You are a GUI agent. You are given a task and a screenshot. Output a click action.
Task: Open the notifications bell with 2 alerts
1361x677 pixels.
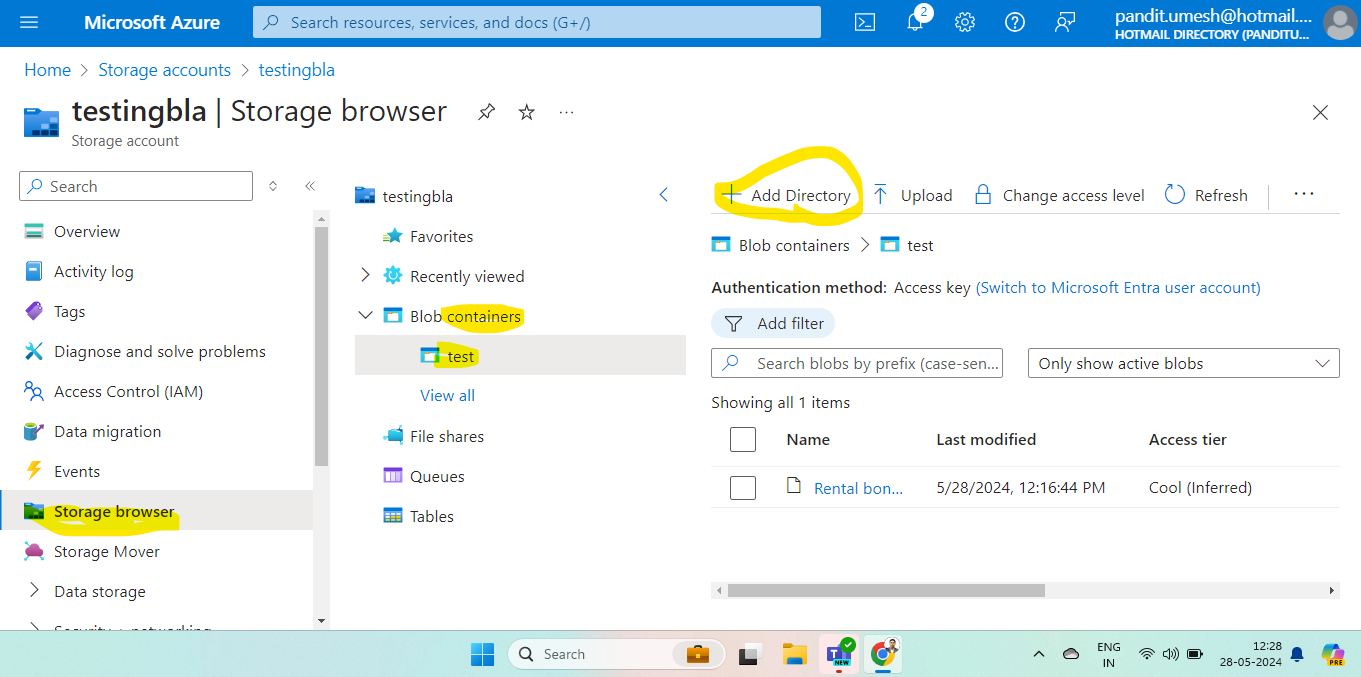tap(914, 21)
